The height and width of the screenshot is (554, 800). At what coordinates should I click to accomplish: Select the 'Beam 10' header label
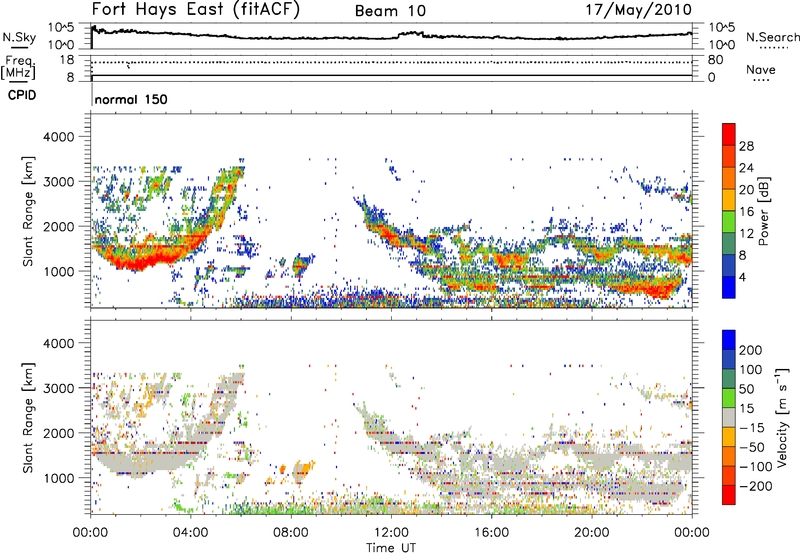[390, 11]
